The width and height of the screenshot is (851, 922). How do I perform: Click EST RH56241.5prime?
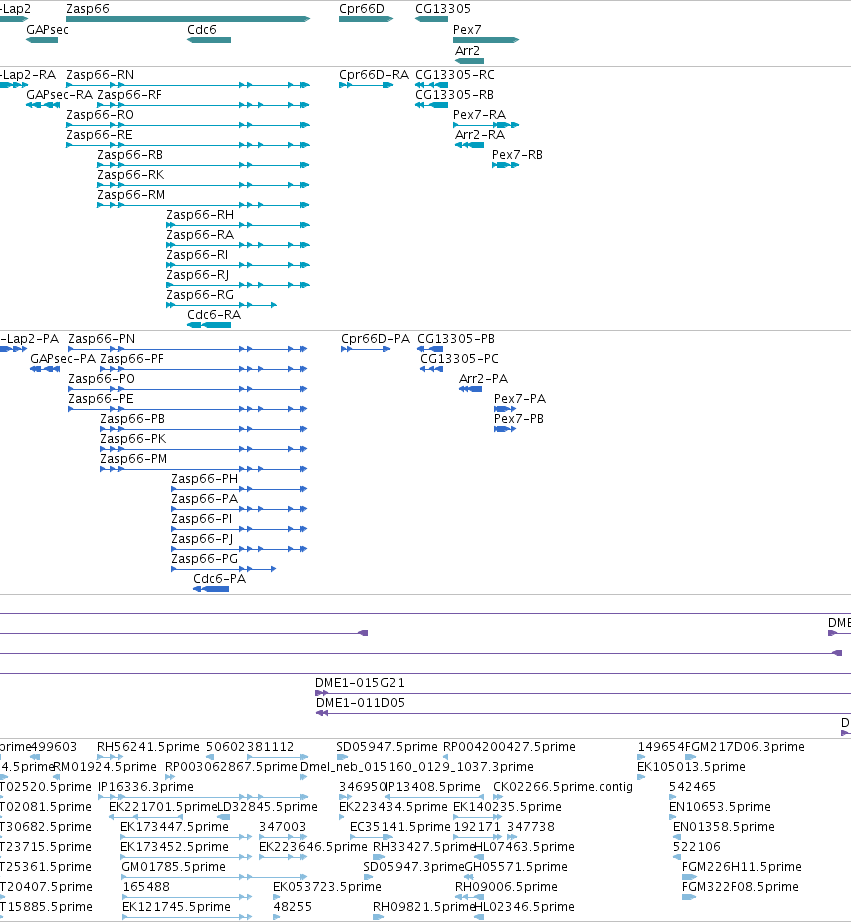[148, 747]
